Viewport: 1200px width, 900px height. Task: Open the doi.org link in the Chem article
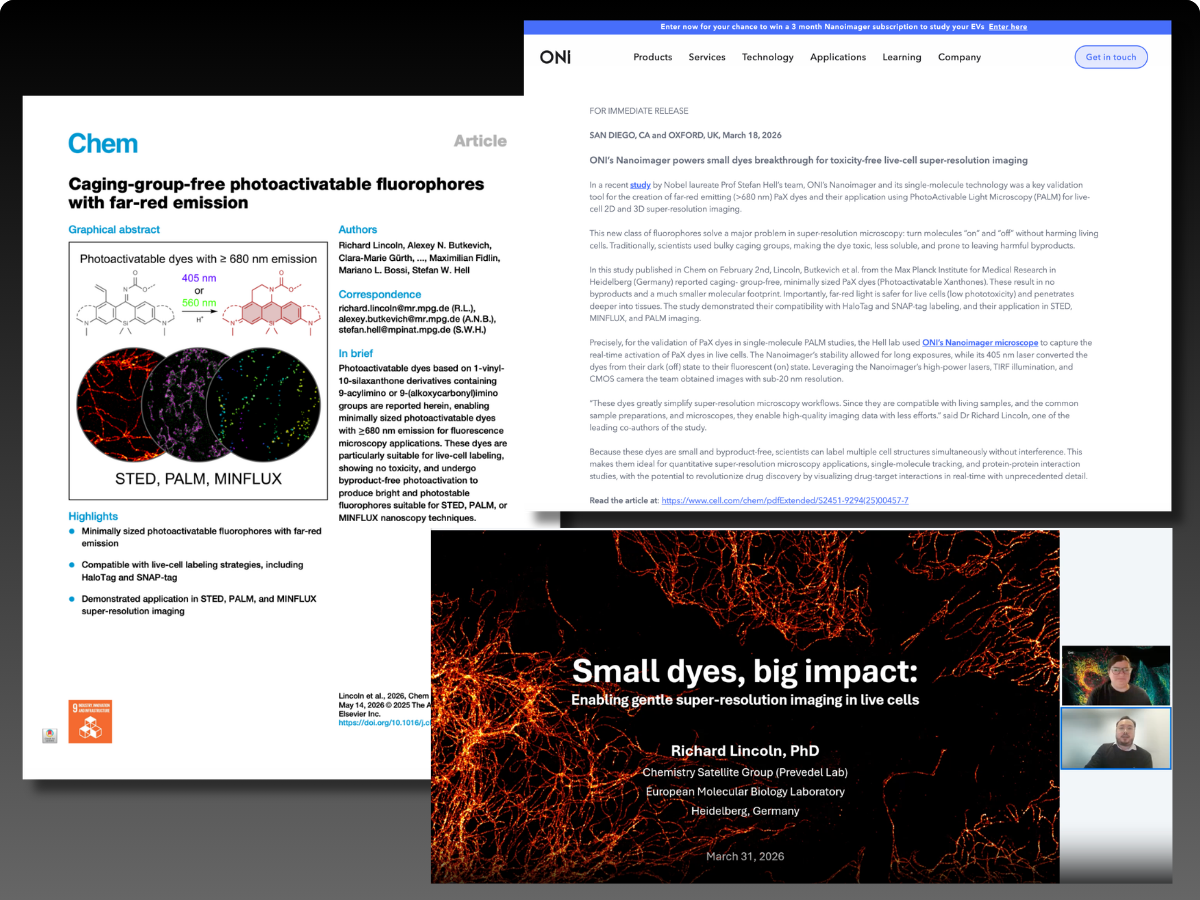[384, 721]
